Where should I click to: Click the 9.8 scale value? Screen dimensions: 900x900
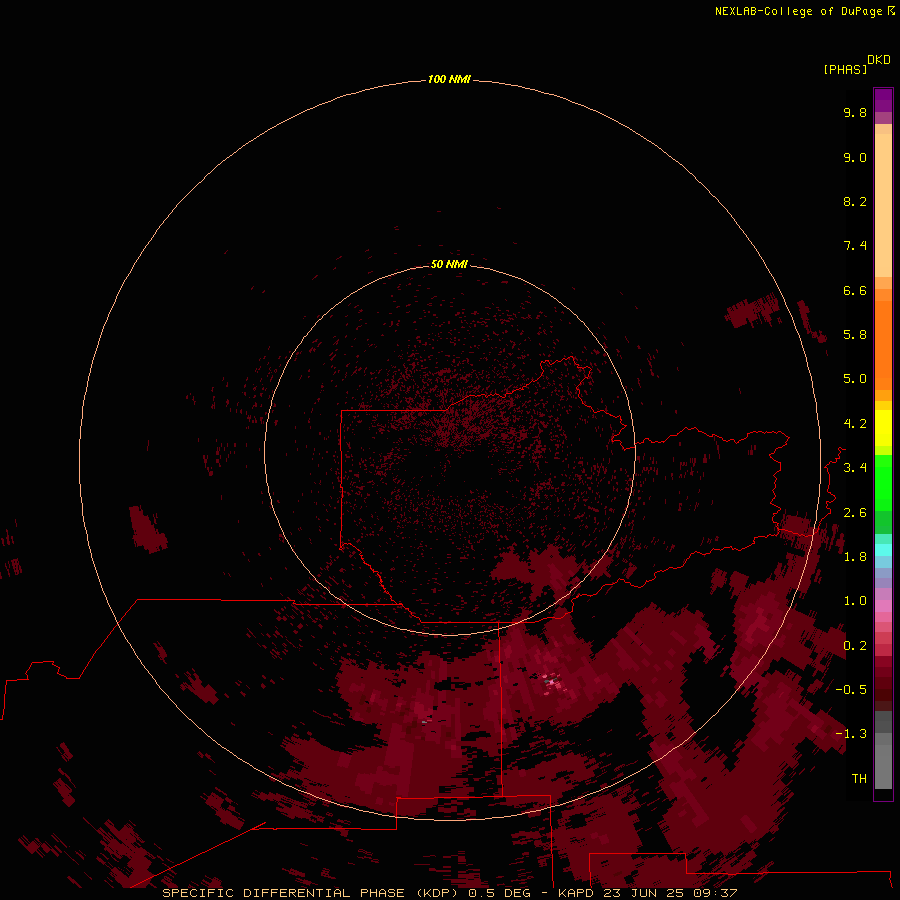pos(855,112)
